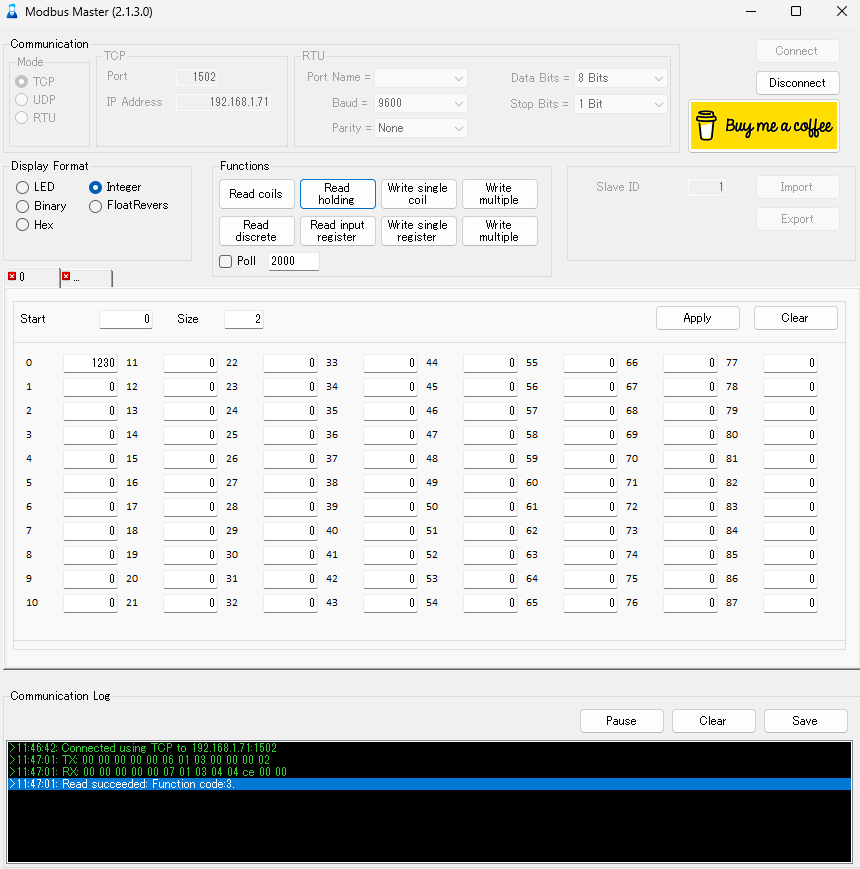Choose the LED display format

coord(23,187)
